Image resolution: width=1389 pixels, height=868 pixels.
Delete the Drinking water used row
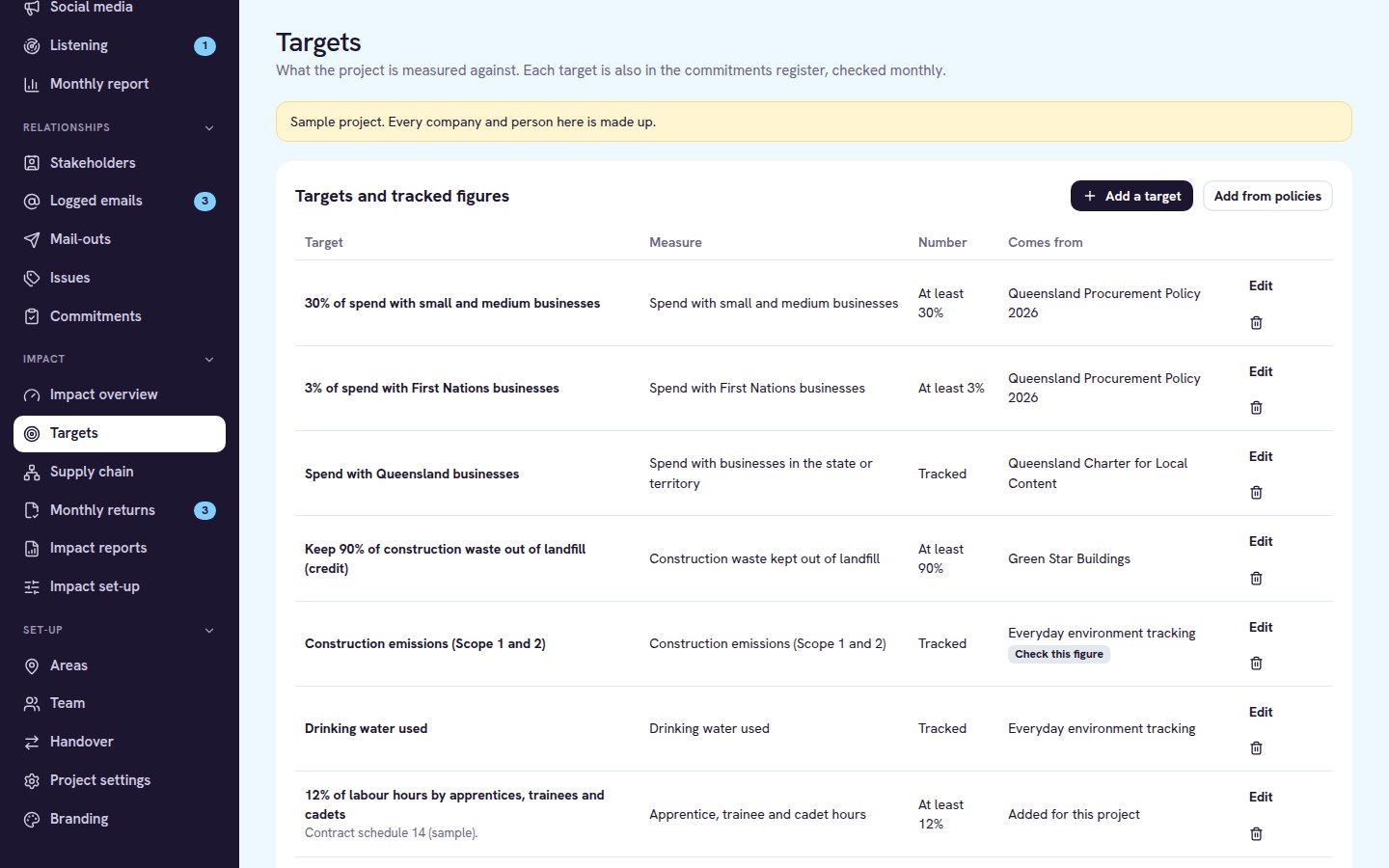(x=1256, y=748)
